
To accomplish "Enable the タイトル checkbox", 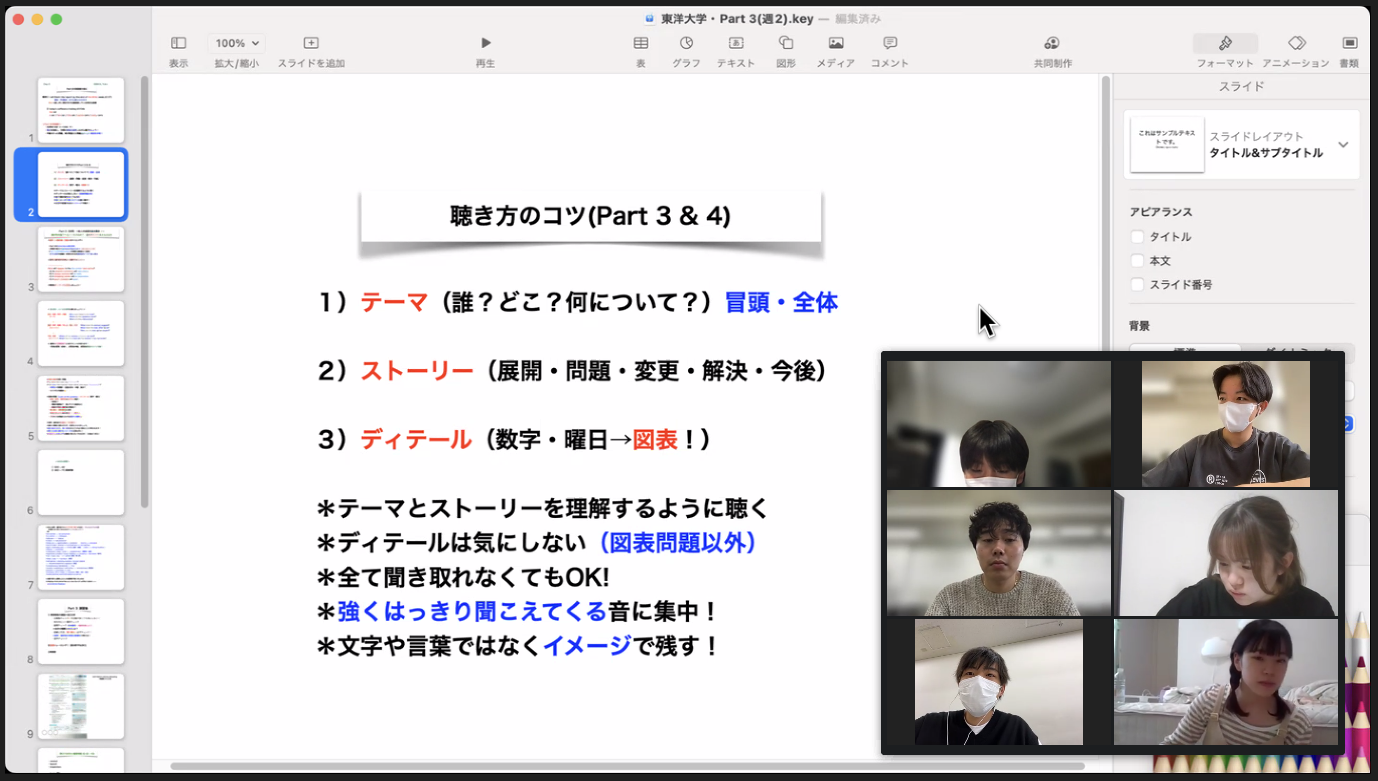I will coord(1137,237).
